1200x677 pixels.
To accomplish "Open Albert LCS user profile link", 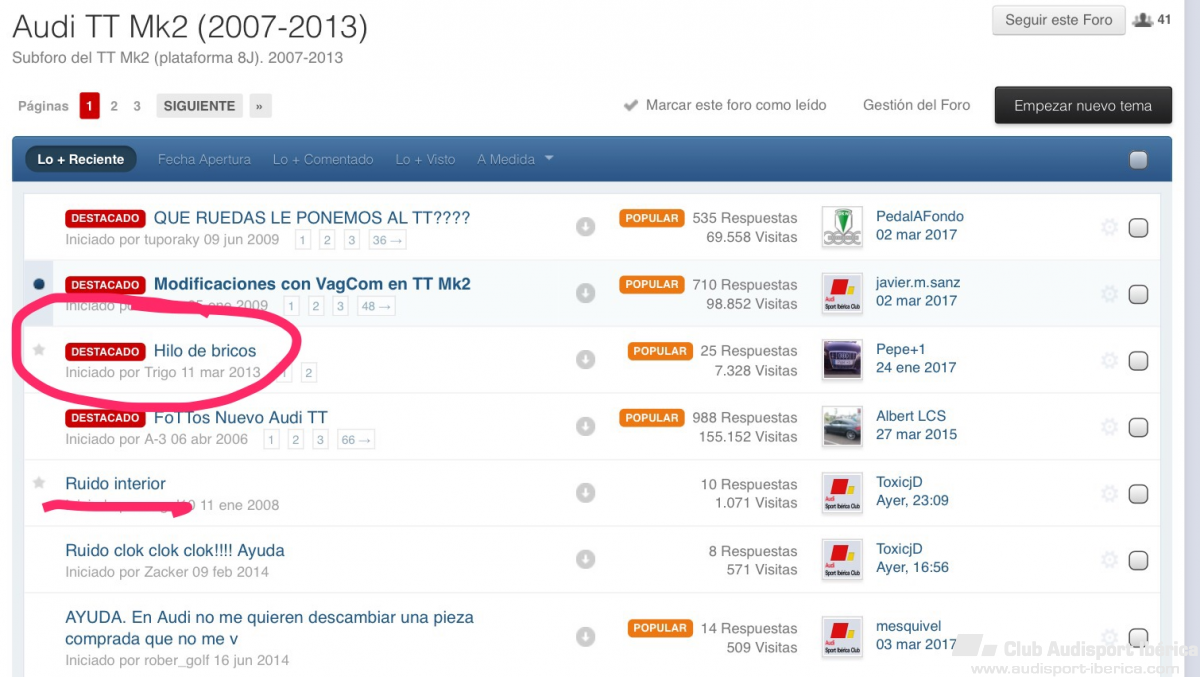I will pyautogui.click(x=911, y=416).
